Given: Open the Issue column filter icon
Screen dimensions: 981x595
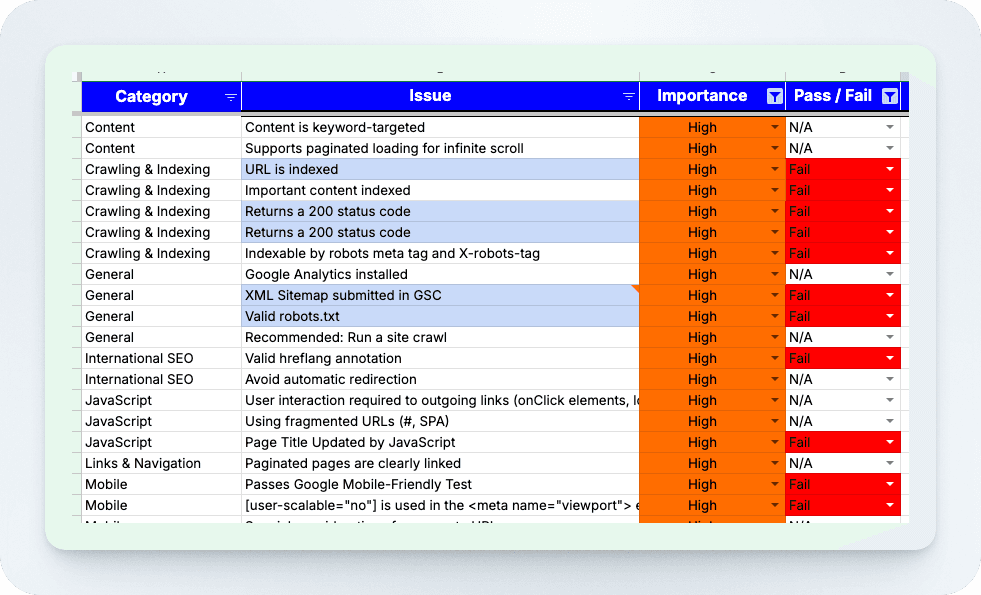Looking at the screenshot, I should point(629,97).
